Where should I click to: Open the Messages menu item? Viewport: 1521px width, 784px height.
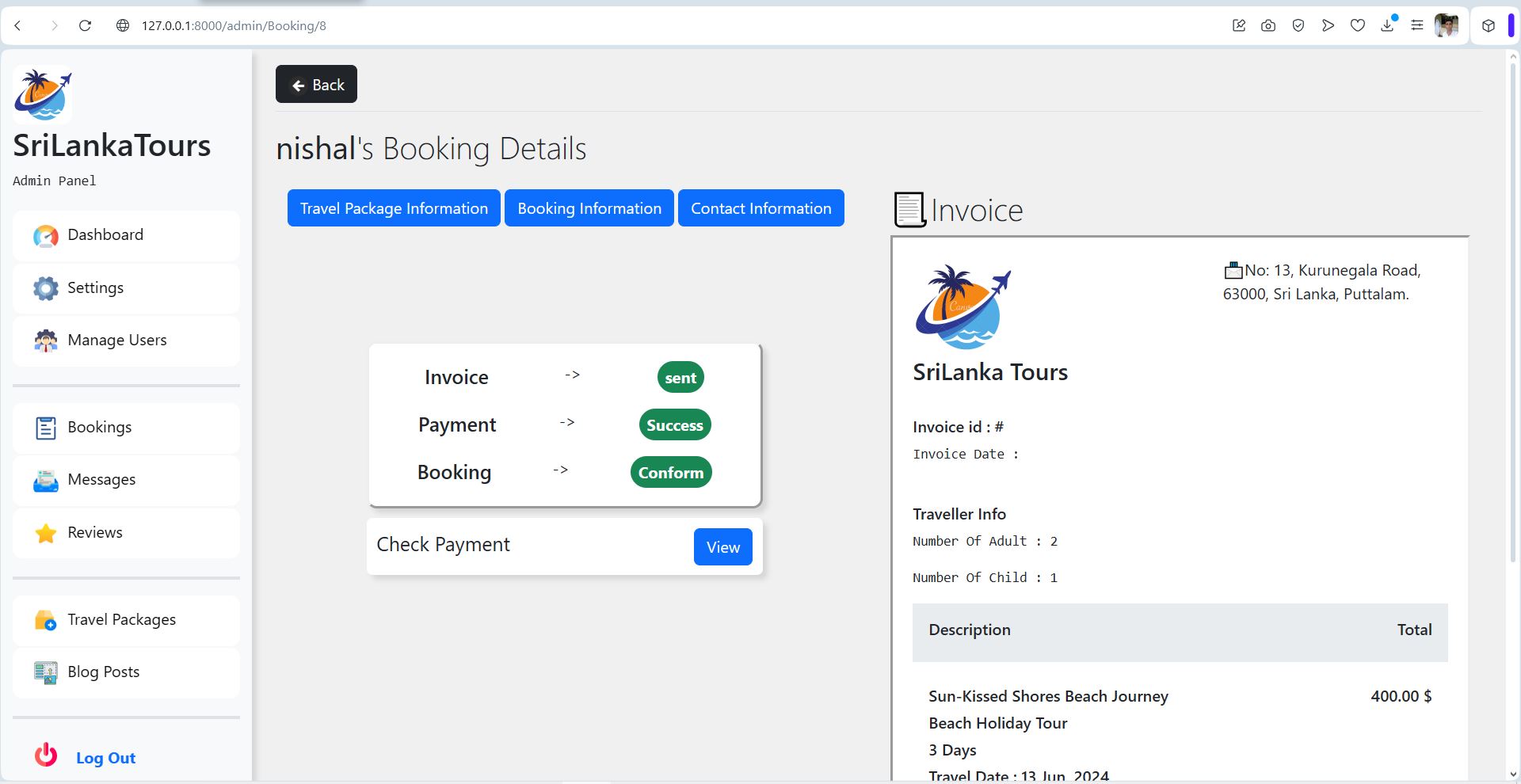click(x=126, y=480)
